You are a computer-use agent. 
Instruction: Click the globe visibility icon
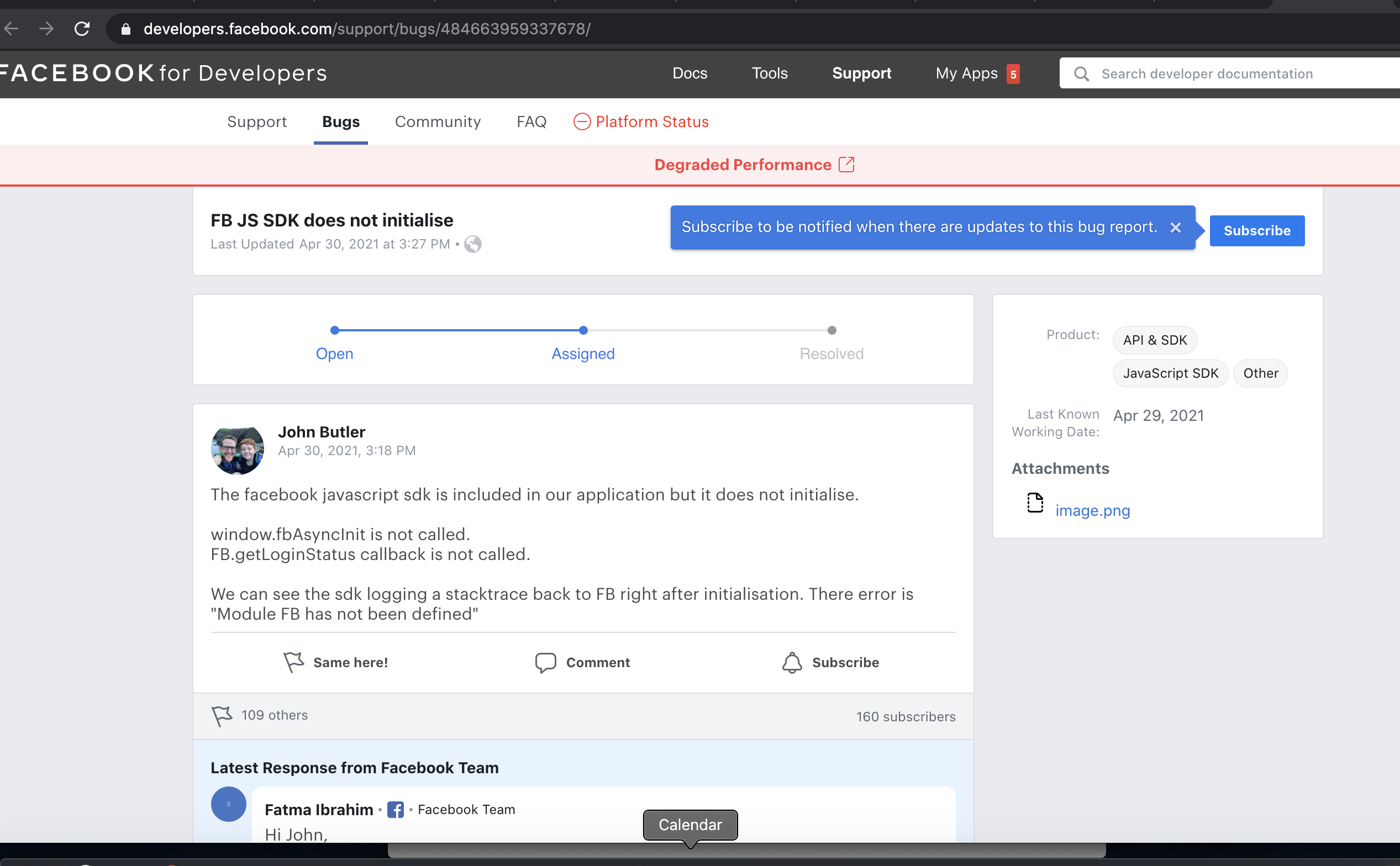(472, 245)
